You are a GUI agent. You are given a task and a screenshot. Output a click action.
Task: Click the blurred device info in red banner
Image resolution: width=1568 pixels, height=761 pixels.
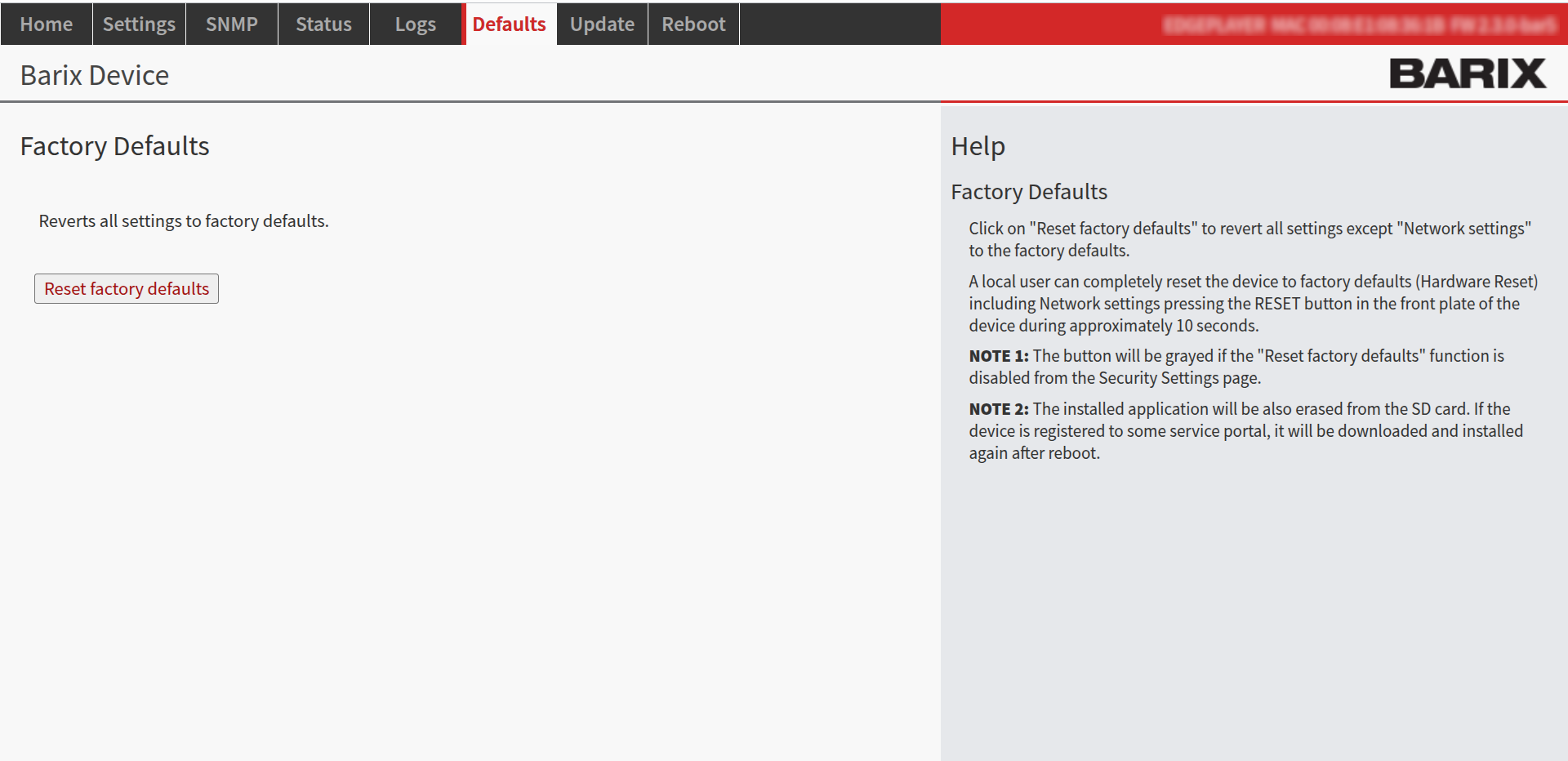pyautogui.click(x=1359, y=25)
